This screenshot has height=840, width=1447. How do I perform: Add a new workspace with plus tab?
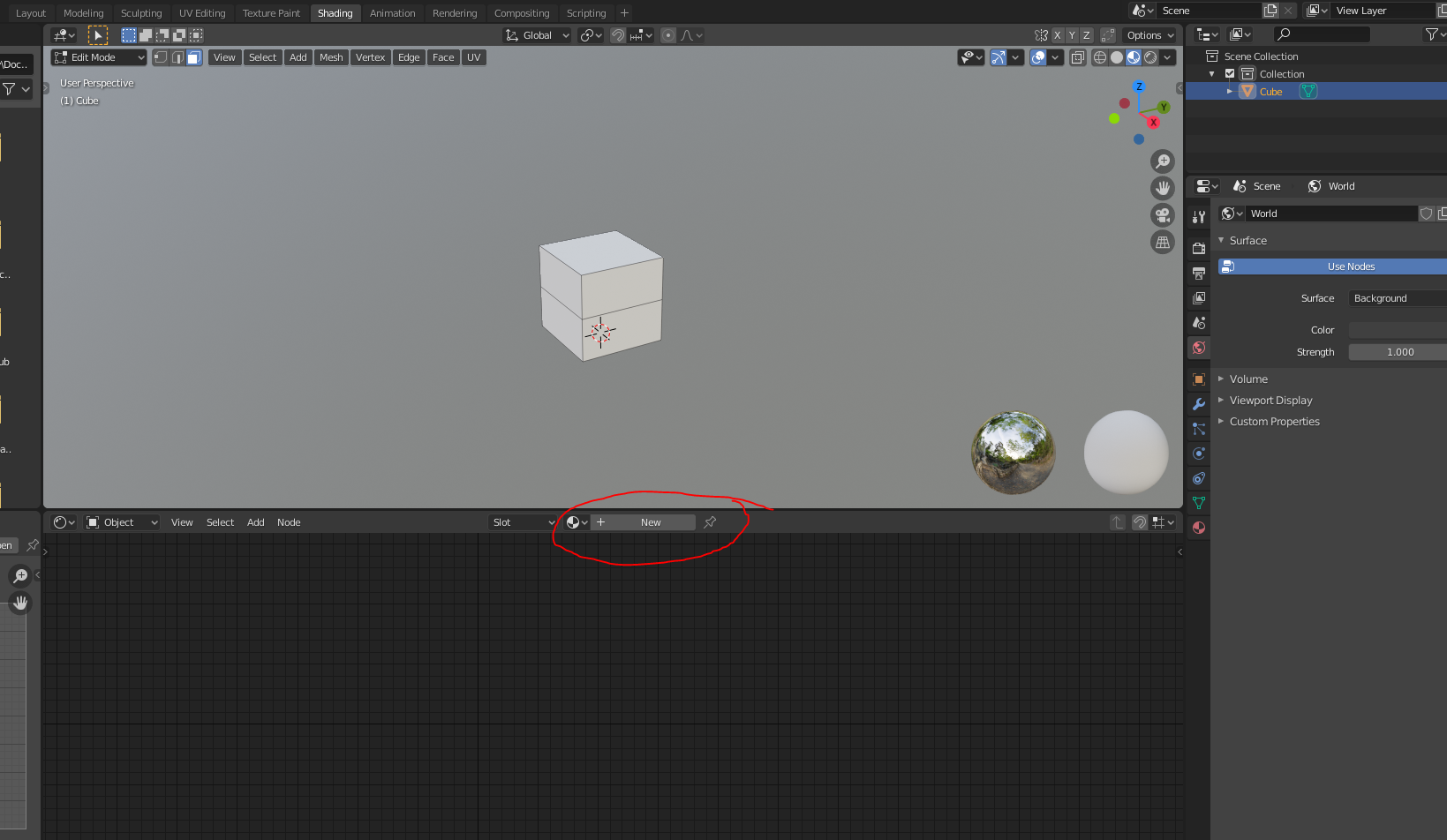click(x=624, y=13)
